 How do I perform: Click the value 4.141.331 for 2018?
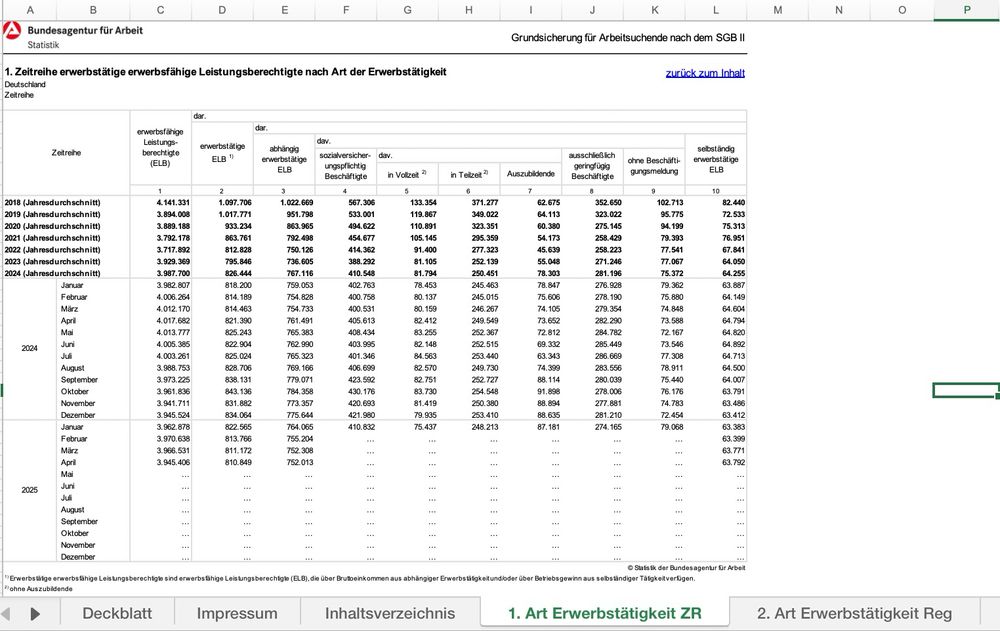(x=173, y=202)
